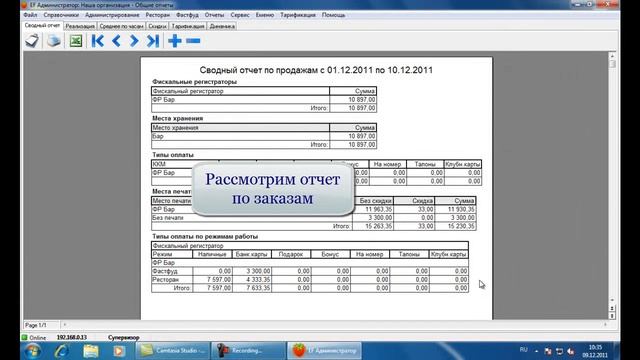Export report to Excel with green icon
This screenshot has width=640, height=360.
pos(76,41)
